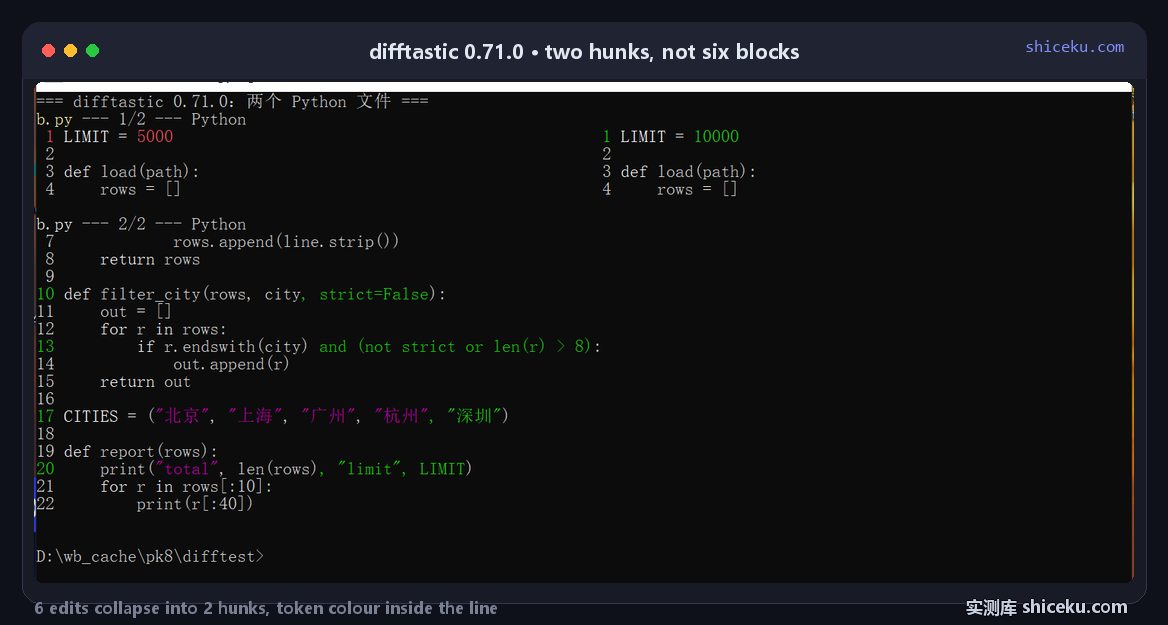Click the "上海" string in CITIES tuple

pyautogui.click(x=256, y=416)
